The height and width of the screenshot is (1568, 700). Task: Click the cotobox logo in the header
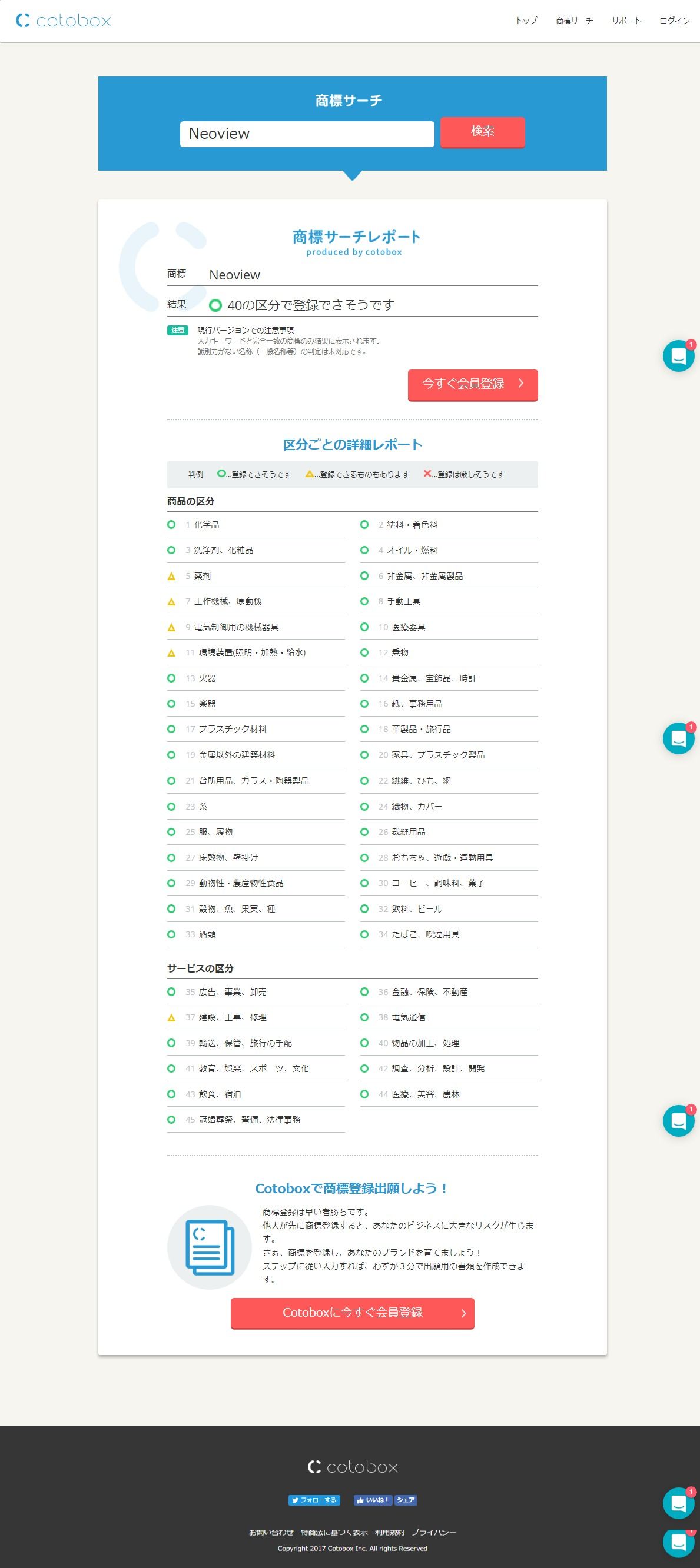tap(64, 21)
